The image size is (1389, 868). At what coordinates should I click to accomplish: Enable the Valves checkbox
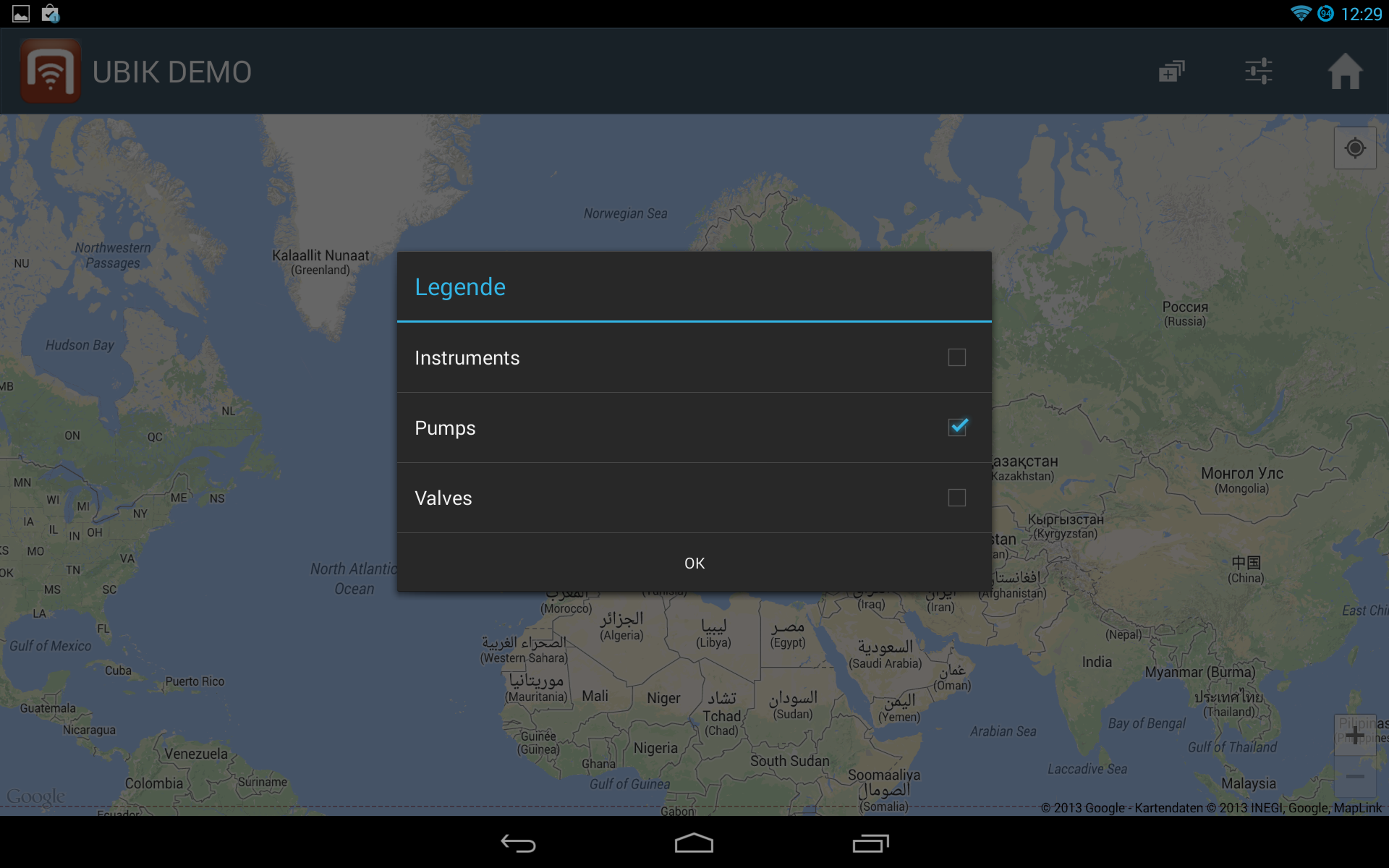click(956, 498)
